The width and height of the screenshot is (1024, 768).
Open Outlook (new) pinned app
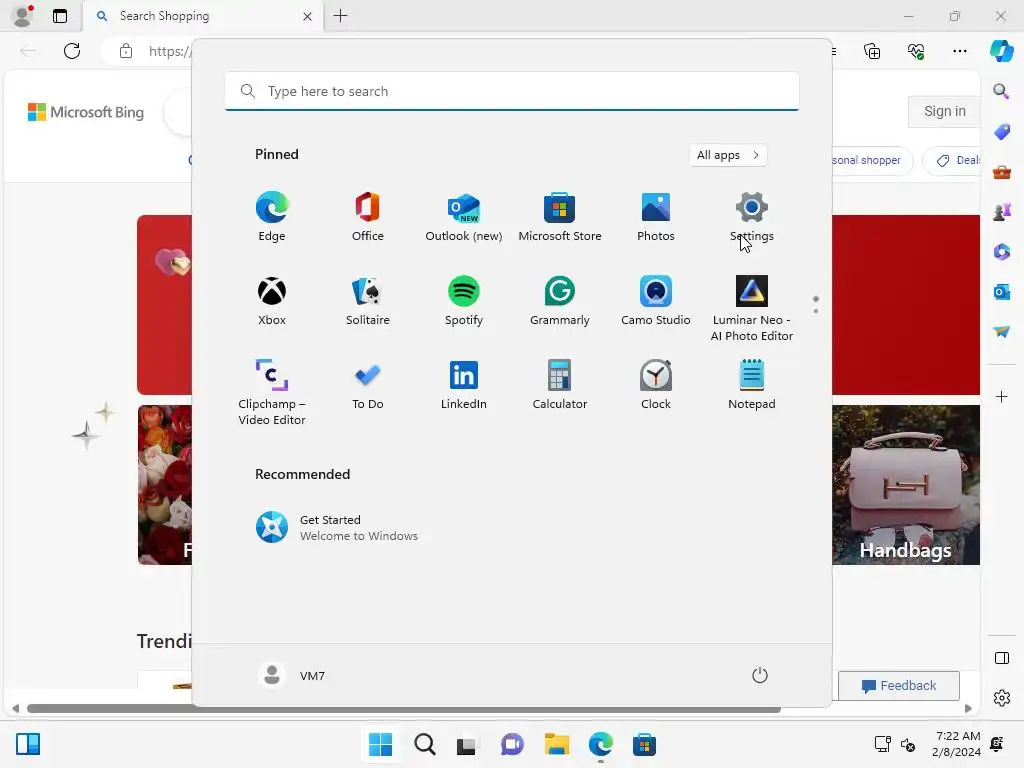coord(464,217)
